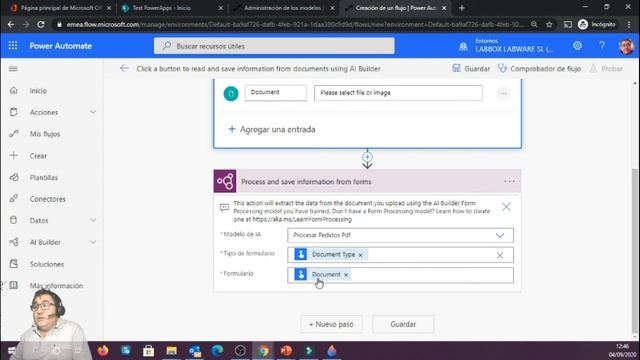Viewport: 640px width, 360px height.
Task: Open Microsoft Store from the taskbar
Action: click(x=148, y=351)
